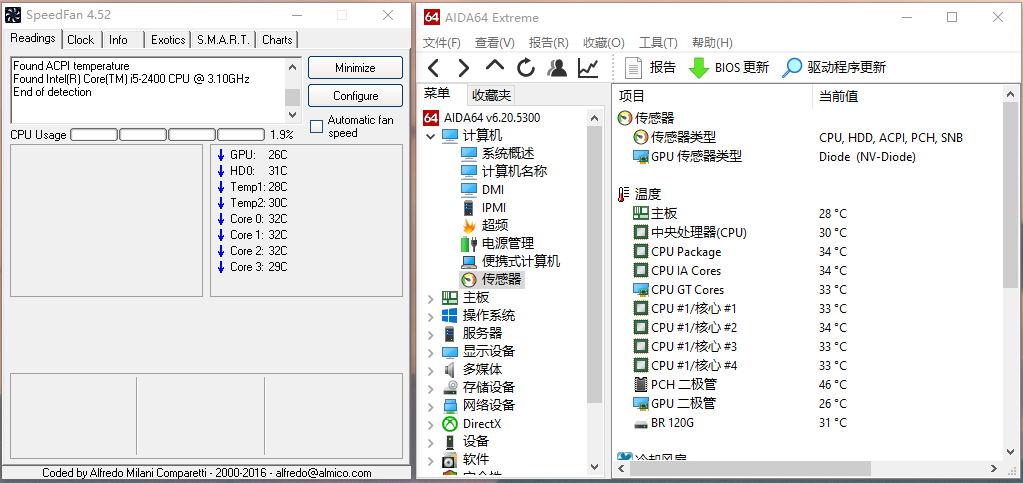
Task: Click the SpeedFan Configure button
Action: pos(355,96)
